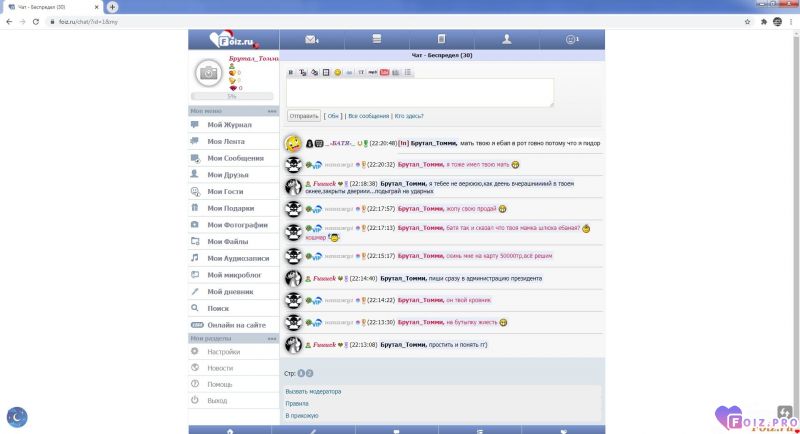This screenshot has width=800, height=434.
Task: Bookmark this page with the star icon
Action: coord(748,21)
